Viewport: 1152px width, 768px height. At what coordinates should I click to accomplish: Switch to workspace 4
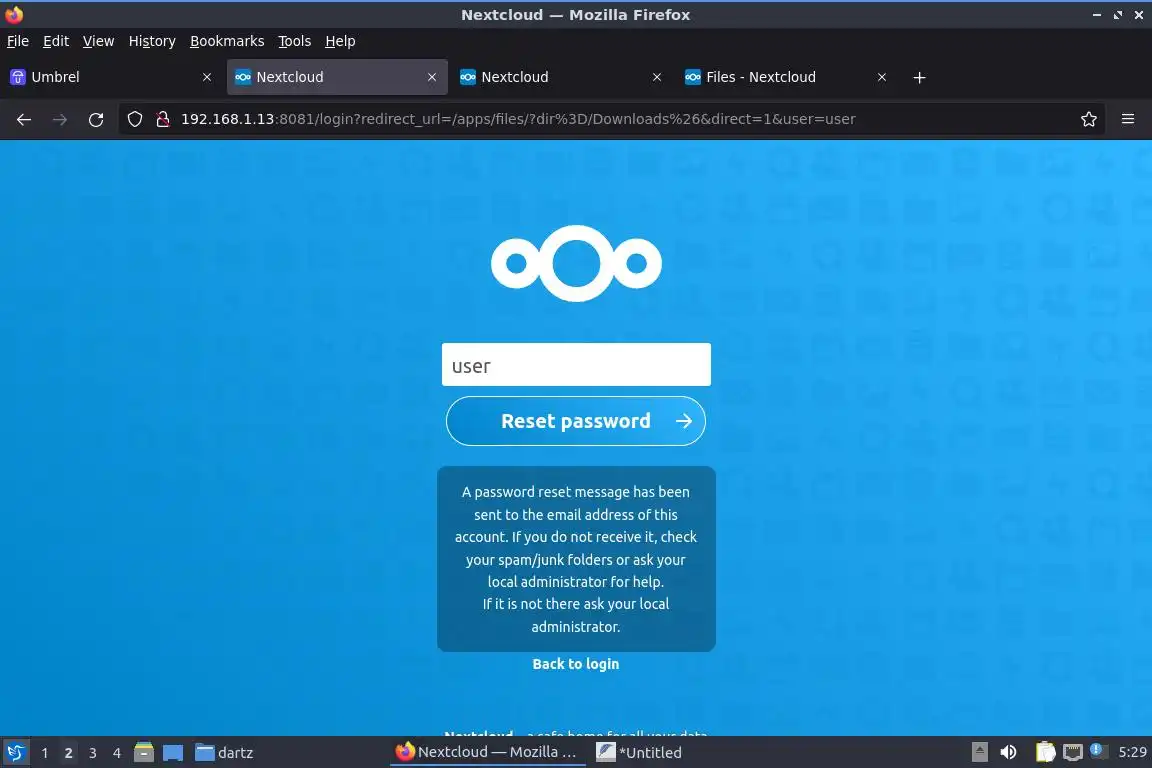click(x=117, y=753)
